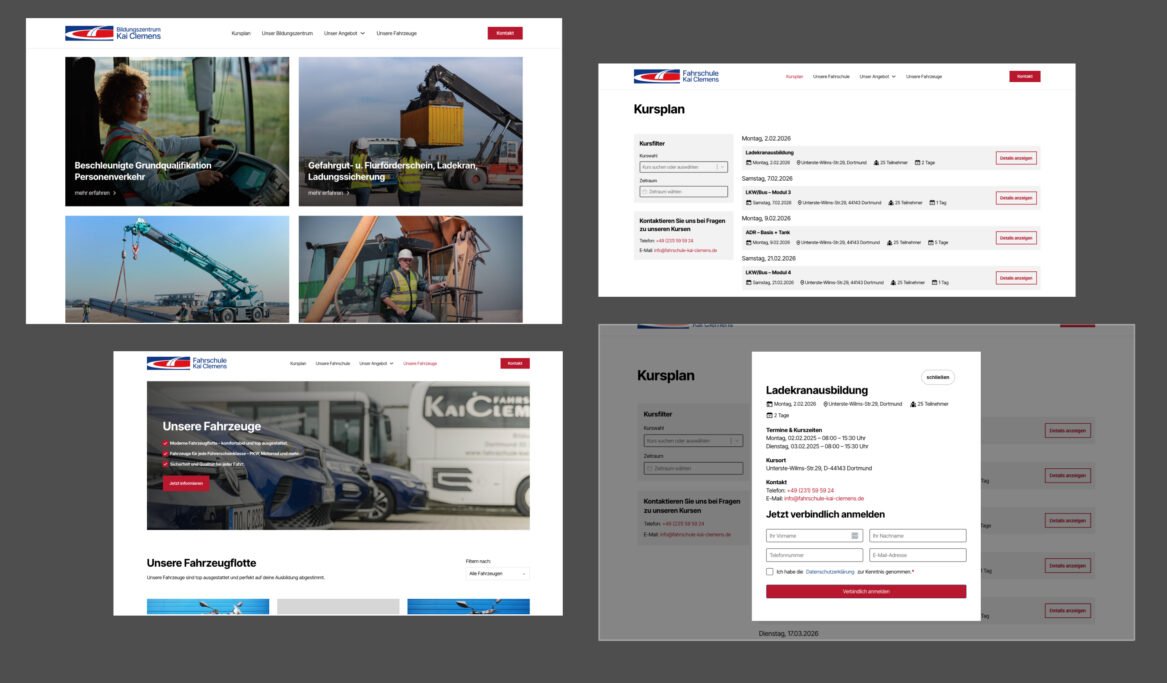Screen dimensions: 1167x683
Task: Tick the Datenschutzerklärung consent checkbox
Action: [770, 572]
